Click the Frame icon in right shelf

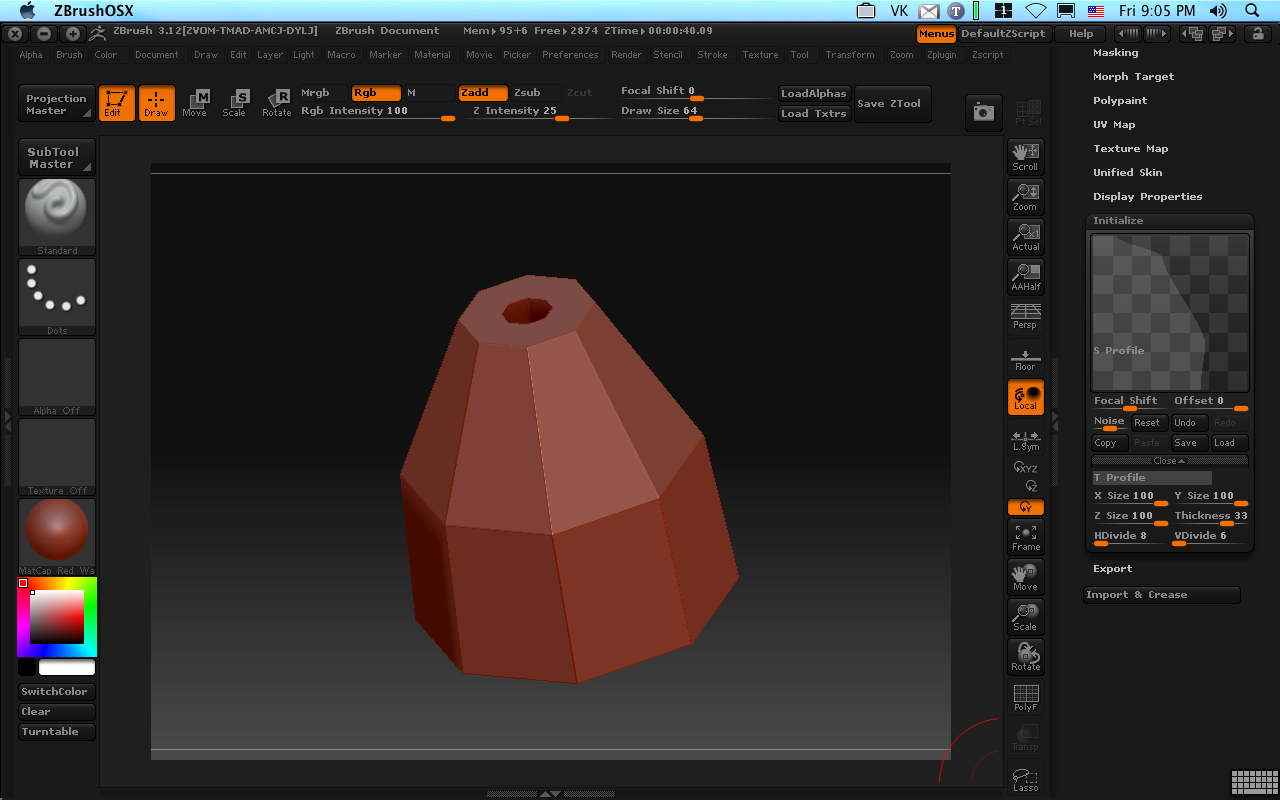click(1025, 537)
